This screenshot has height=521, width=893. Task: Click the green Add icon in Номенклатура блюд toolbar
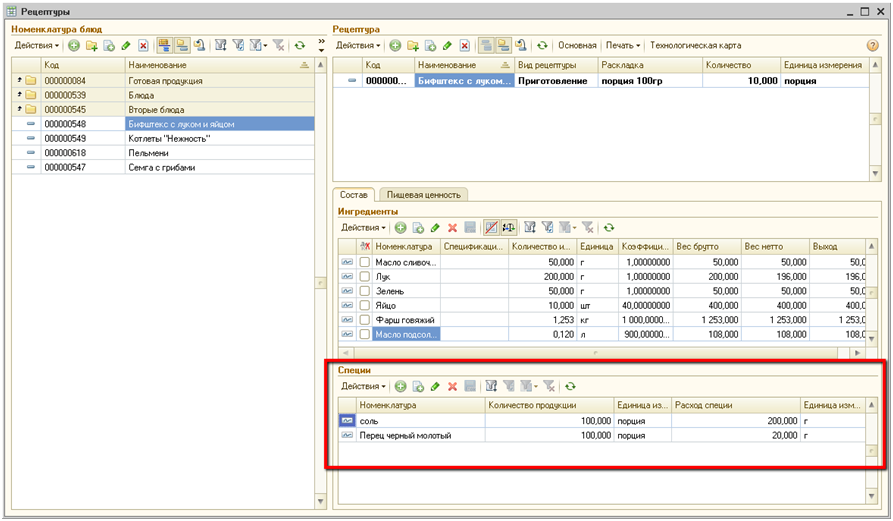[x=74, y=46]
